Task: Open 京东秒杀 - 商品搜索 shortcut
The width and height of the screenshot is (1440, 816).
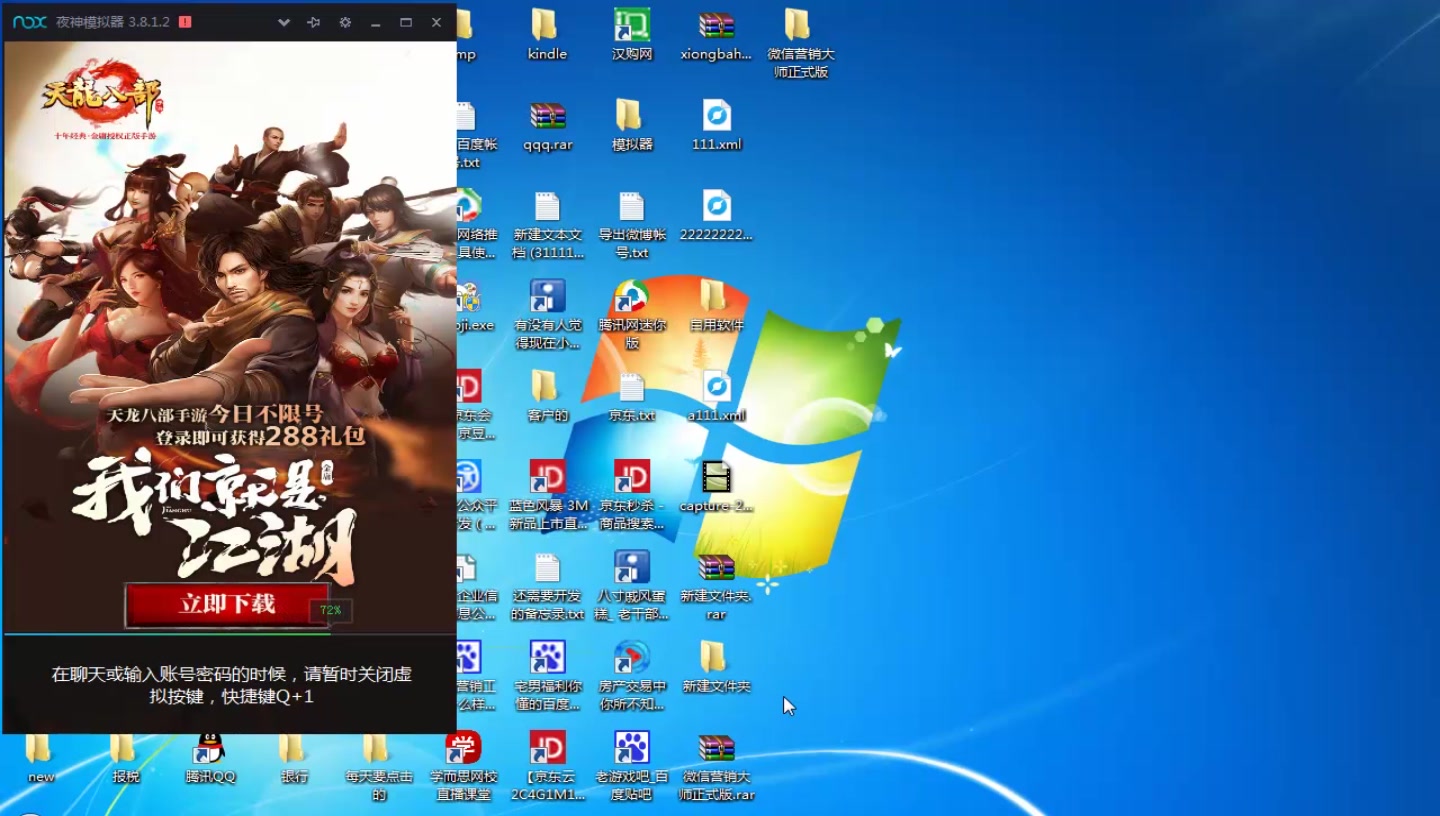Action: pyautogui.click(x=632, y=495)
